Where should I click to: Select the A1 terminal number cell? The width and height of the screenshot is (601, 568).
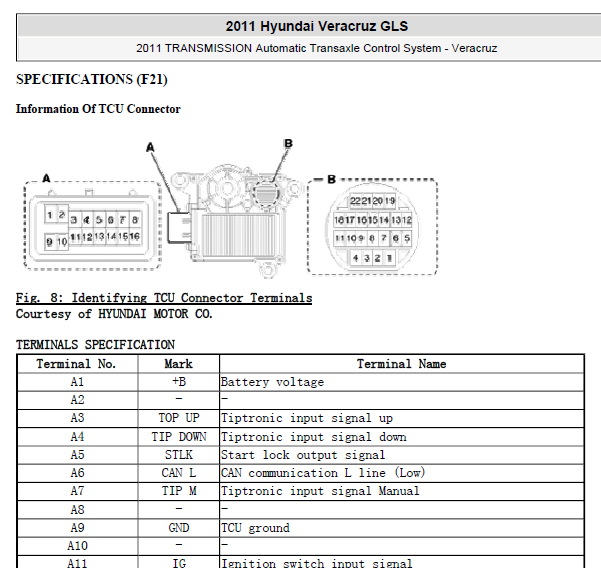(x=77, y=382)
